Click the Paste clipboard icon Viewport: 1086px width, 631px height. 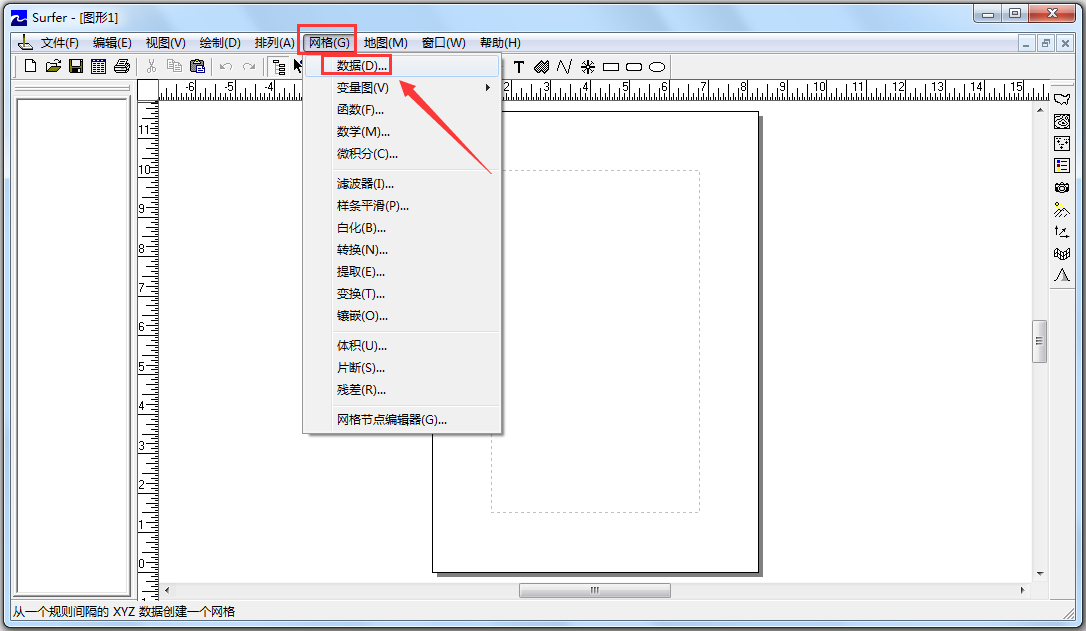tap(197, 66)
